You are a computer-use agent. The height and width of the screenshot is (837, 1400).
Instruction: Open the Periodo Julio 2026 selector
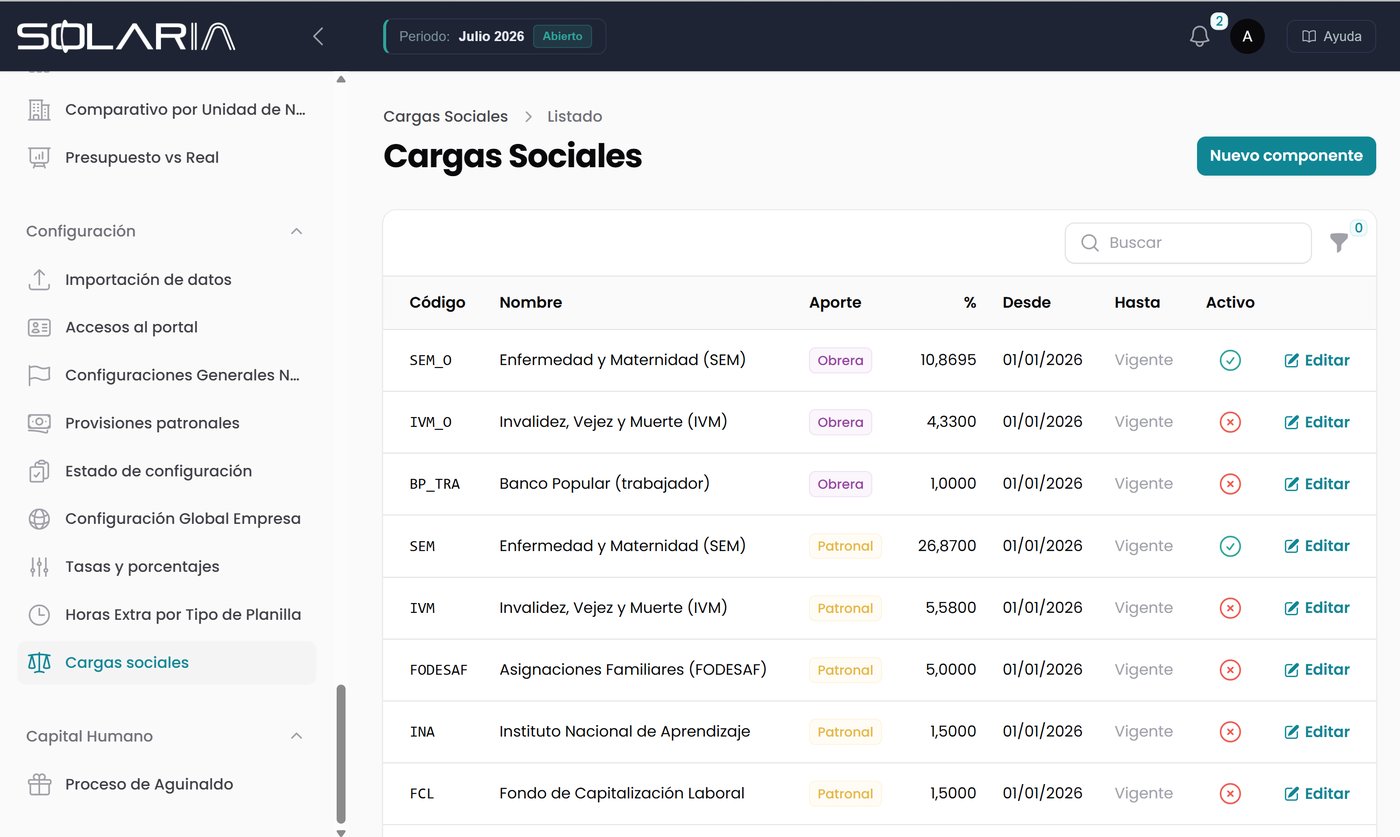pyautogui.click(x=495, y=37)
